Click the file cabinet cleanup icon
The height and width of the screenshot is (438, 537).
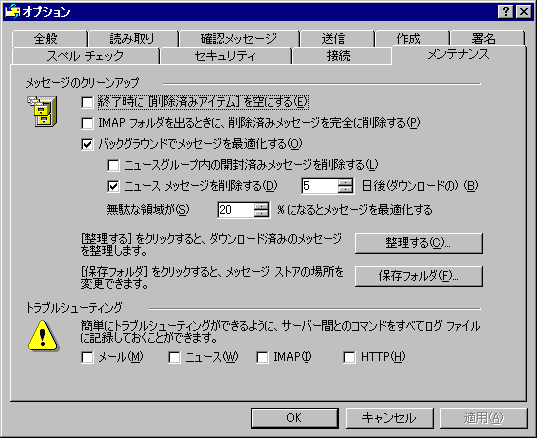42,111
